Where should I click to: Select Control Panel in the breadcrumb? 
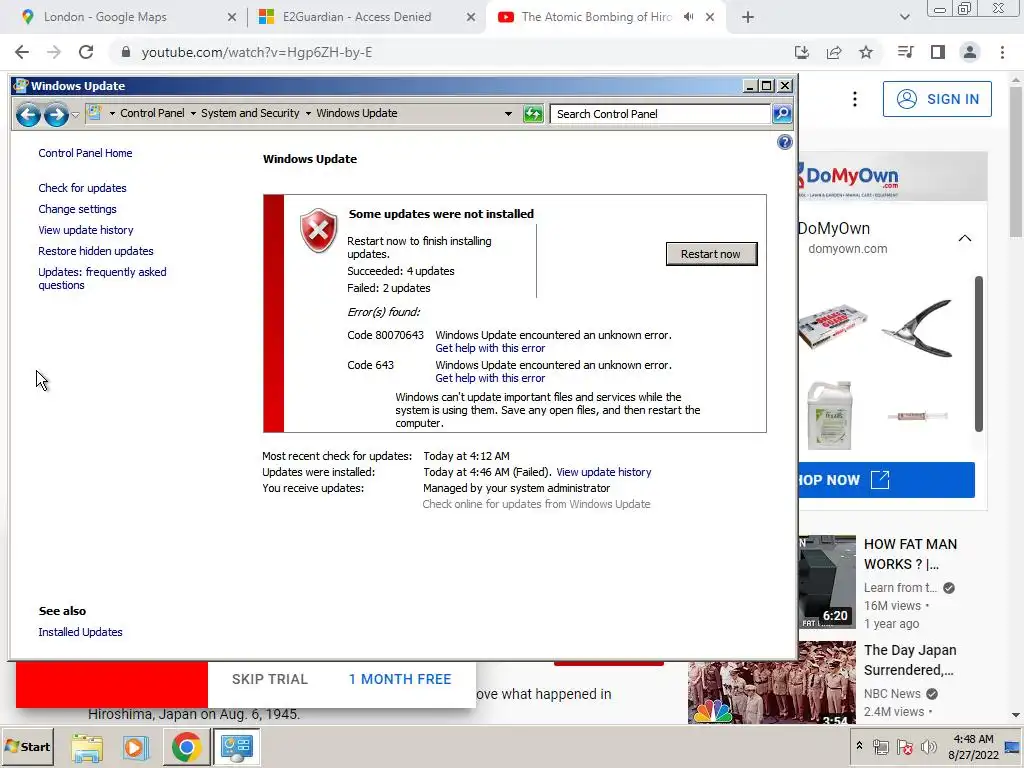pos(152,113)
